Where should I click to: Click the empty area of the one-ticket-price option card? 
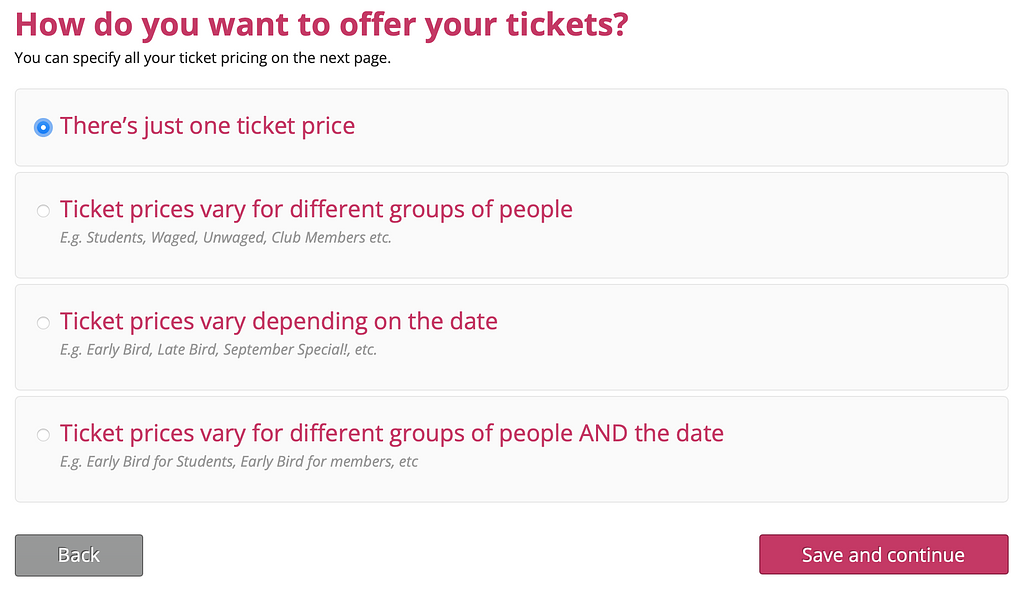(700, 127)
